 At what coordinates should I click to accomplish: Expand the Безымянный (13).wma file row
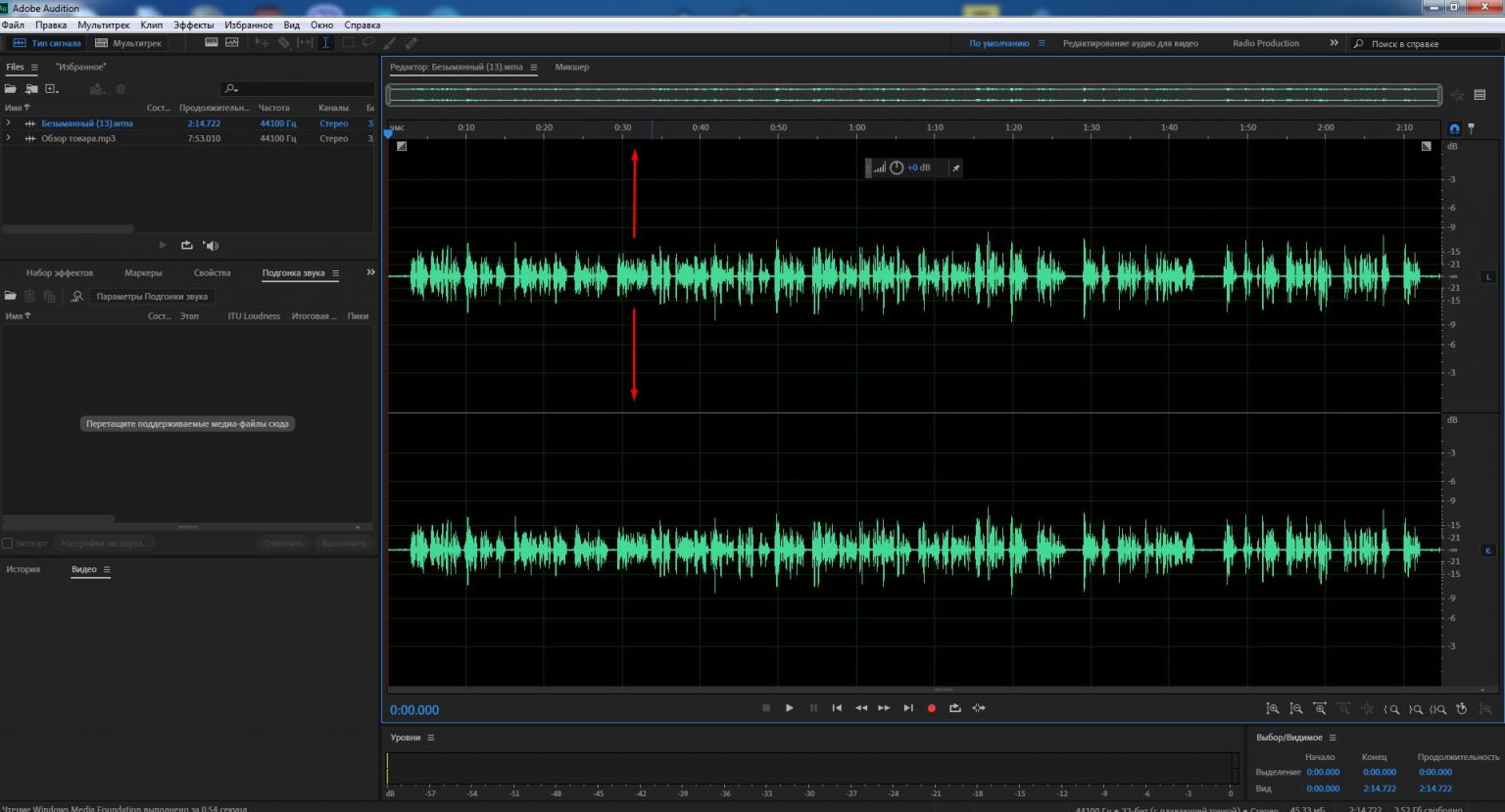pos(9,123)
